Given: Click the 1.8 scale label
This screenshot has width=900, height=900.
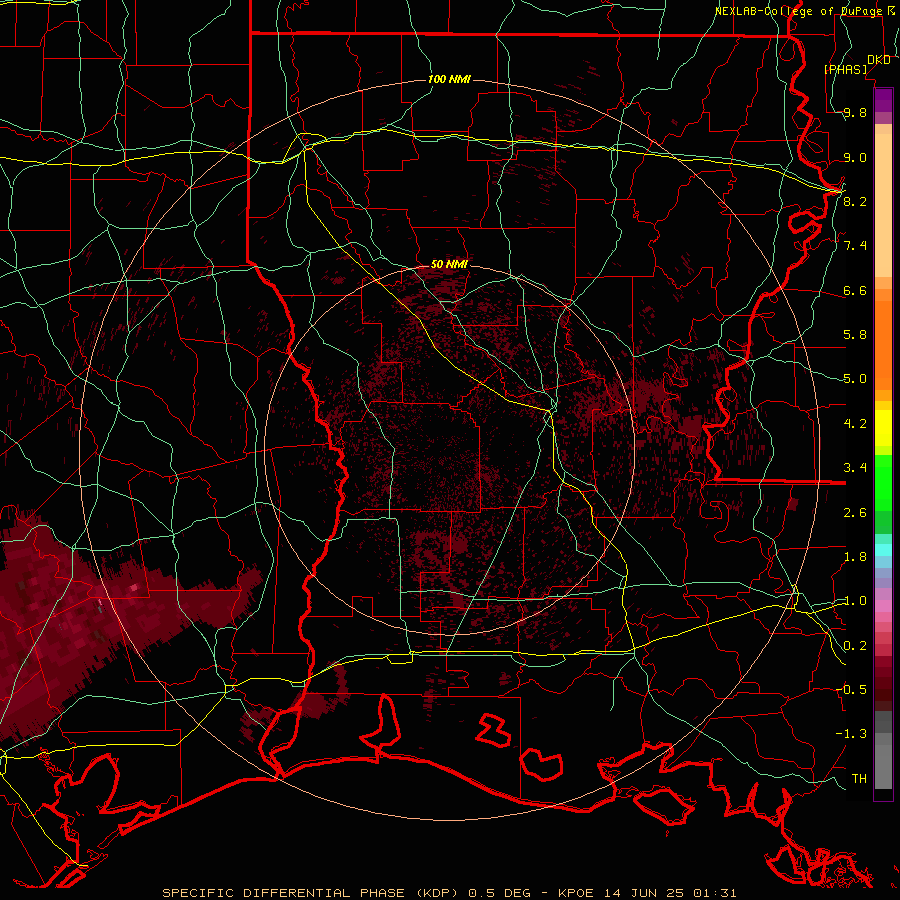Looking at the screenshot, I should [x=855, y=557].
